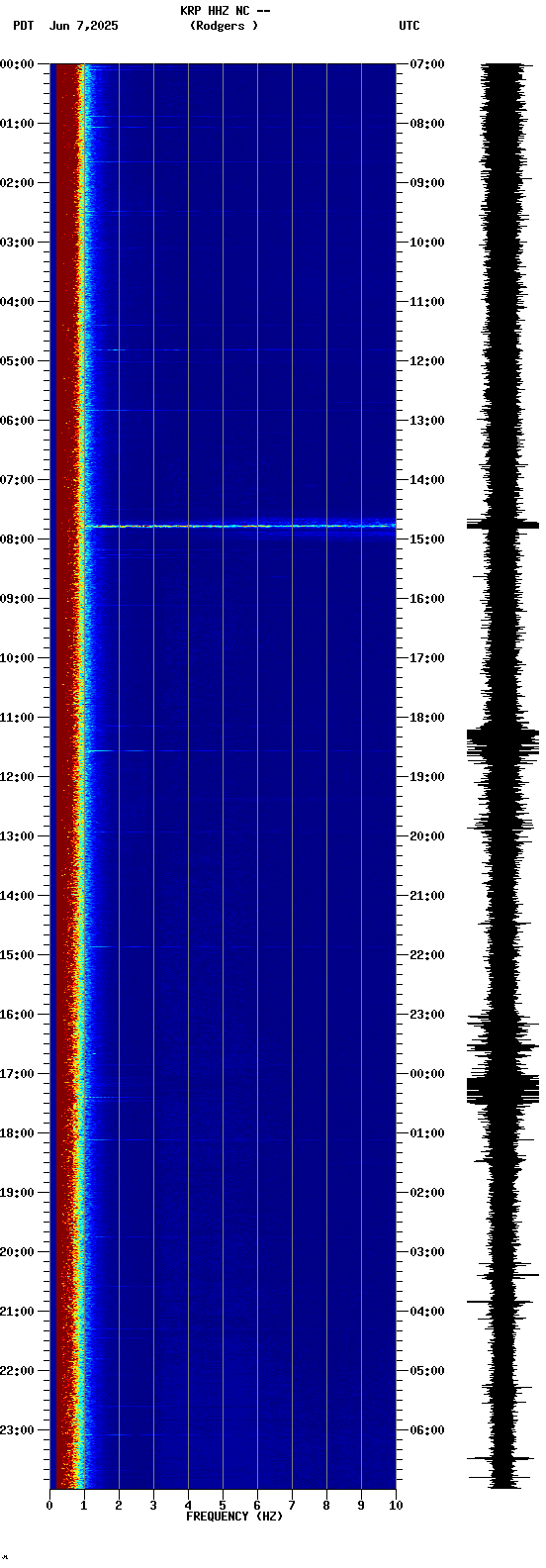The width and height of the screenshot is (546, 1568).
Task: Click the 'PDT' timezone label
Action: coord(23,26)
